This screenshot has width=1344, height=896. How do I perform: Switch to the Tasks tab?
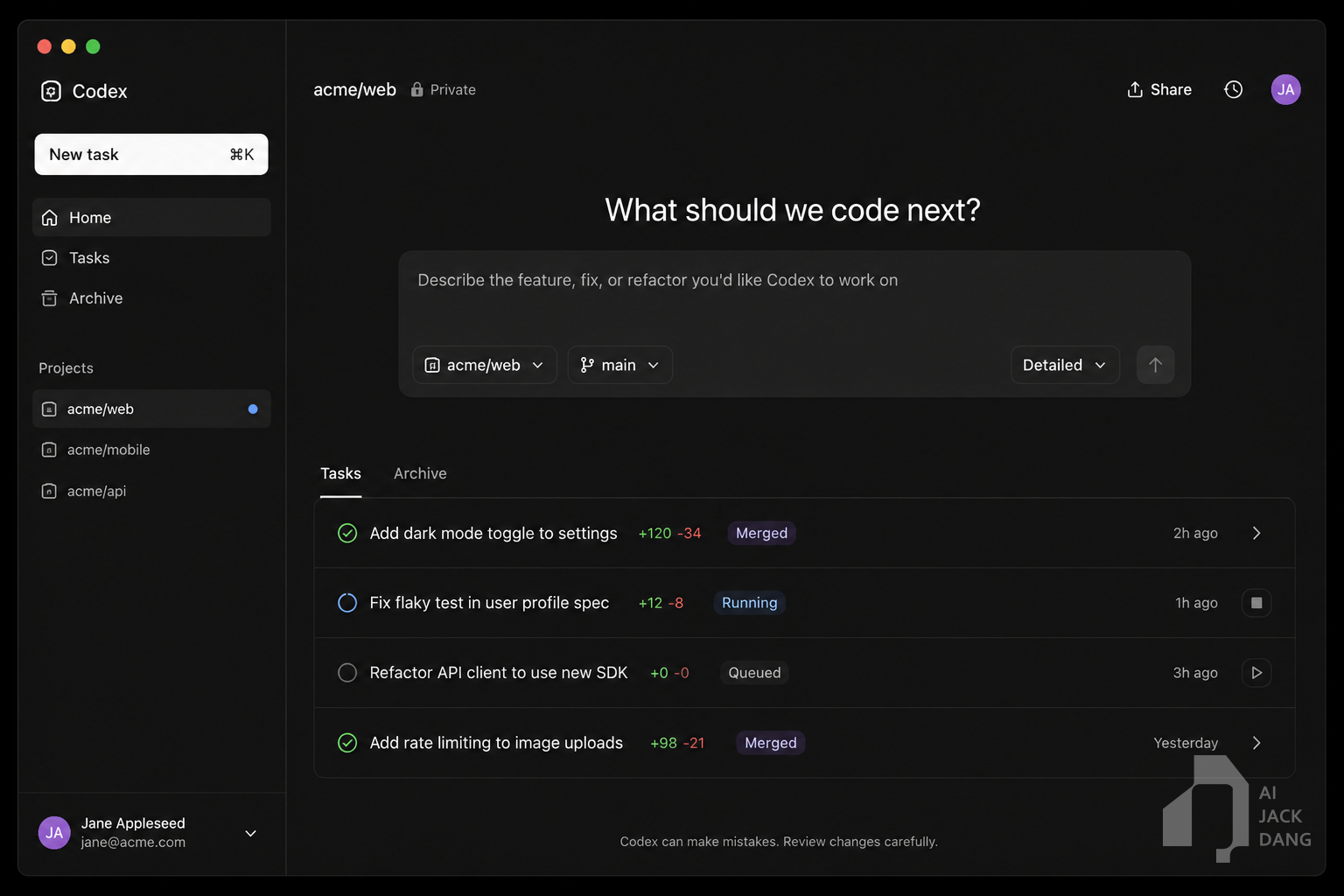tap(340, 473)
